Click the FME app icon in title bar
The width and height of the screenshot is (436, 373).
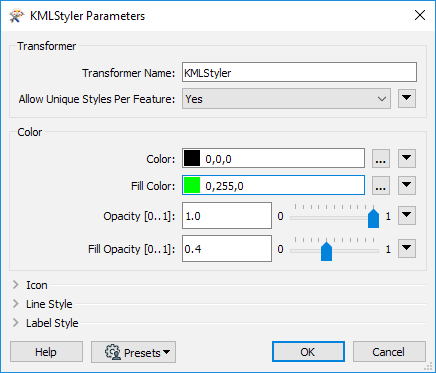point(17,16)
